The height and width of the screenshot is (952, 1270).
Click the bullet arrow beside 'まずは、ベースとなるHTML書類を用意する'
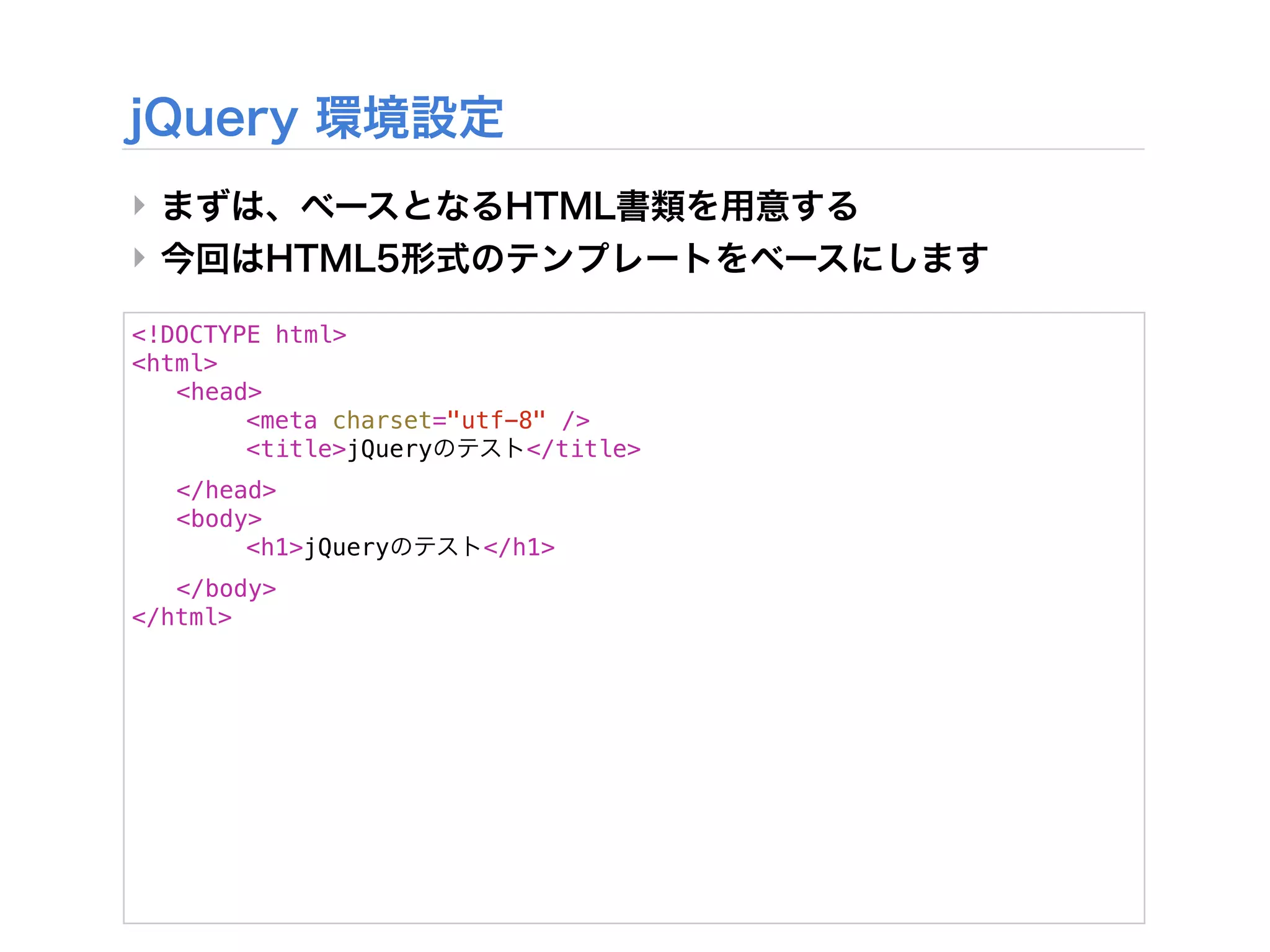click(140, 205)
